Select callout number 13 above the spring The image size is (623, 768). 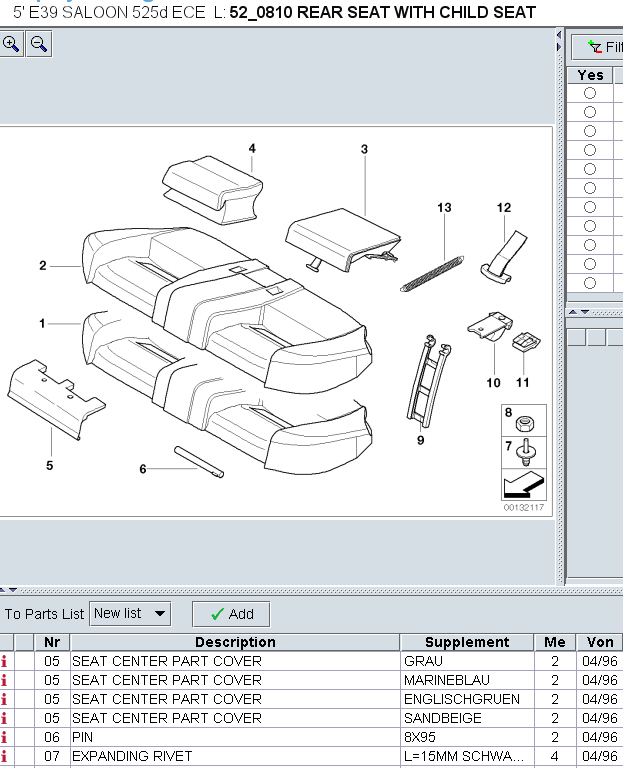click(x=444, y=208)
